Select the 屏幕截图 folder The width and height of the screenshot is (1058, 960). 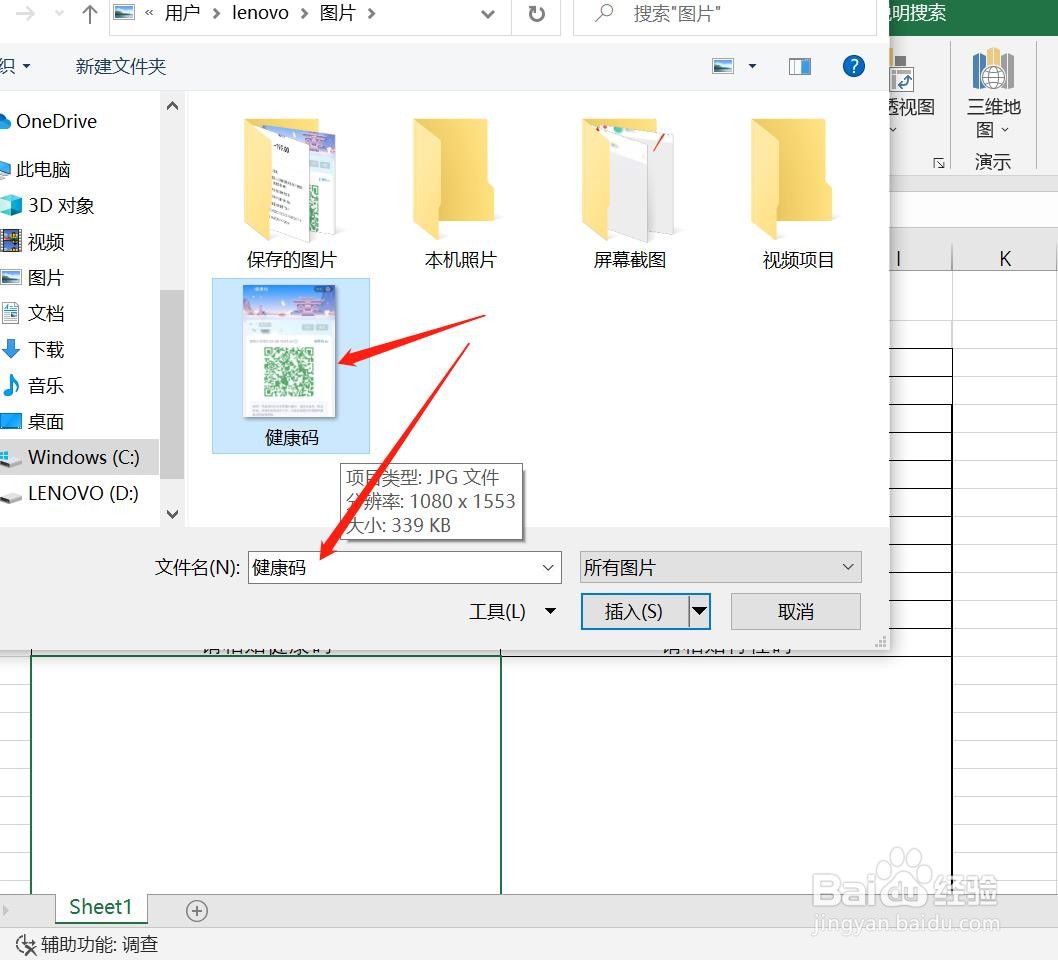[629, 193]
